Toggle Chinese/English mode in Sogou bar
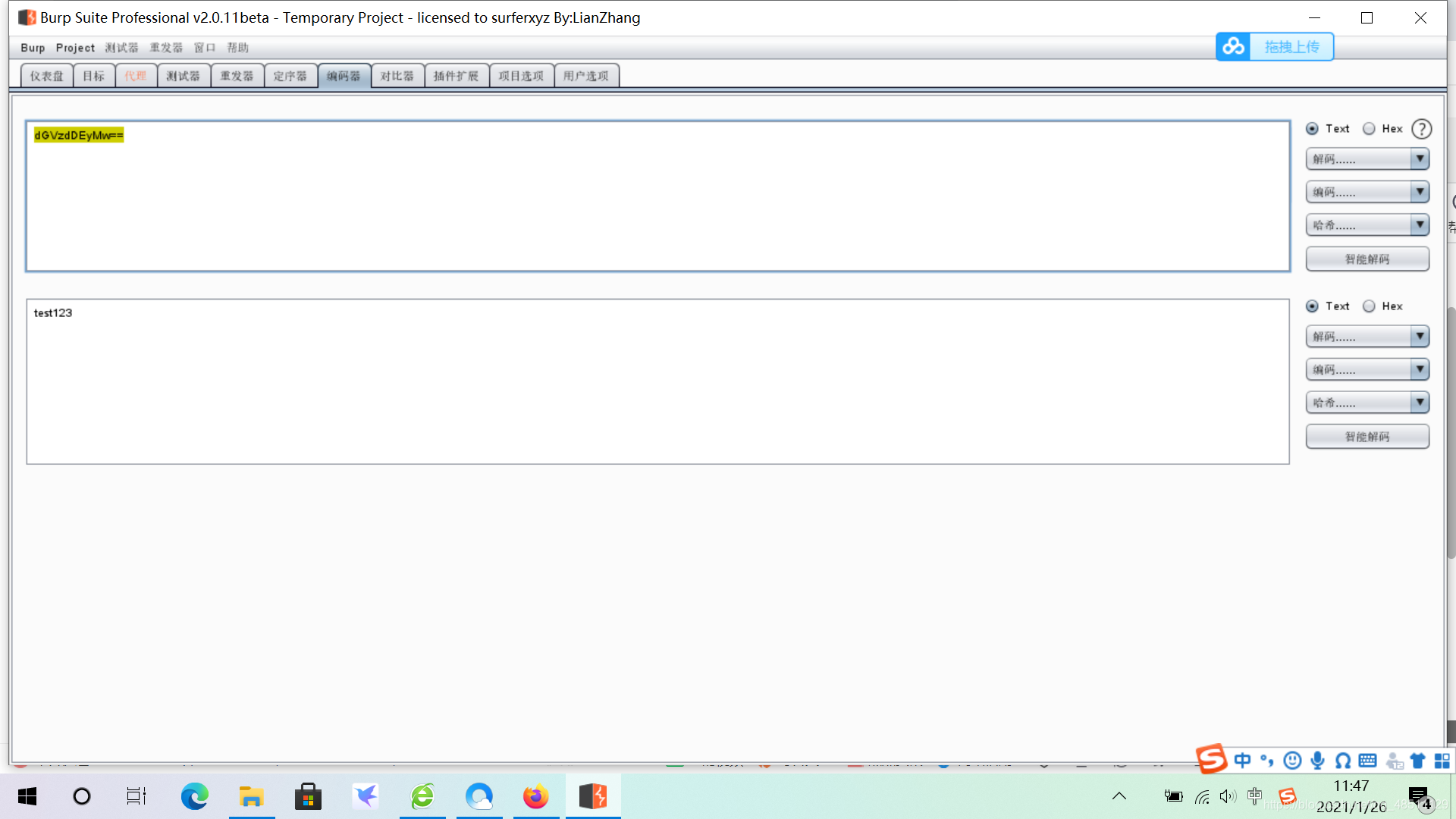The height and width of the screenshot is (819, 1456). coord(1242,761)
